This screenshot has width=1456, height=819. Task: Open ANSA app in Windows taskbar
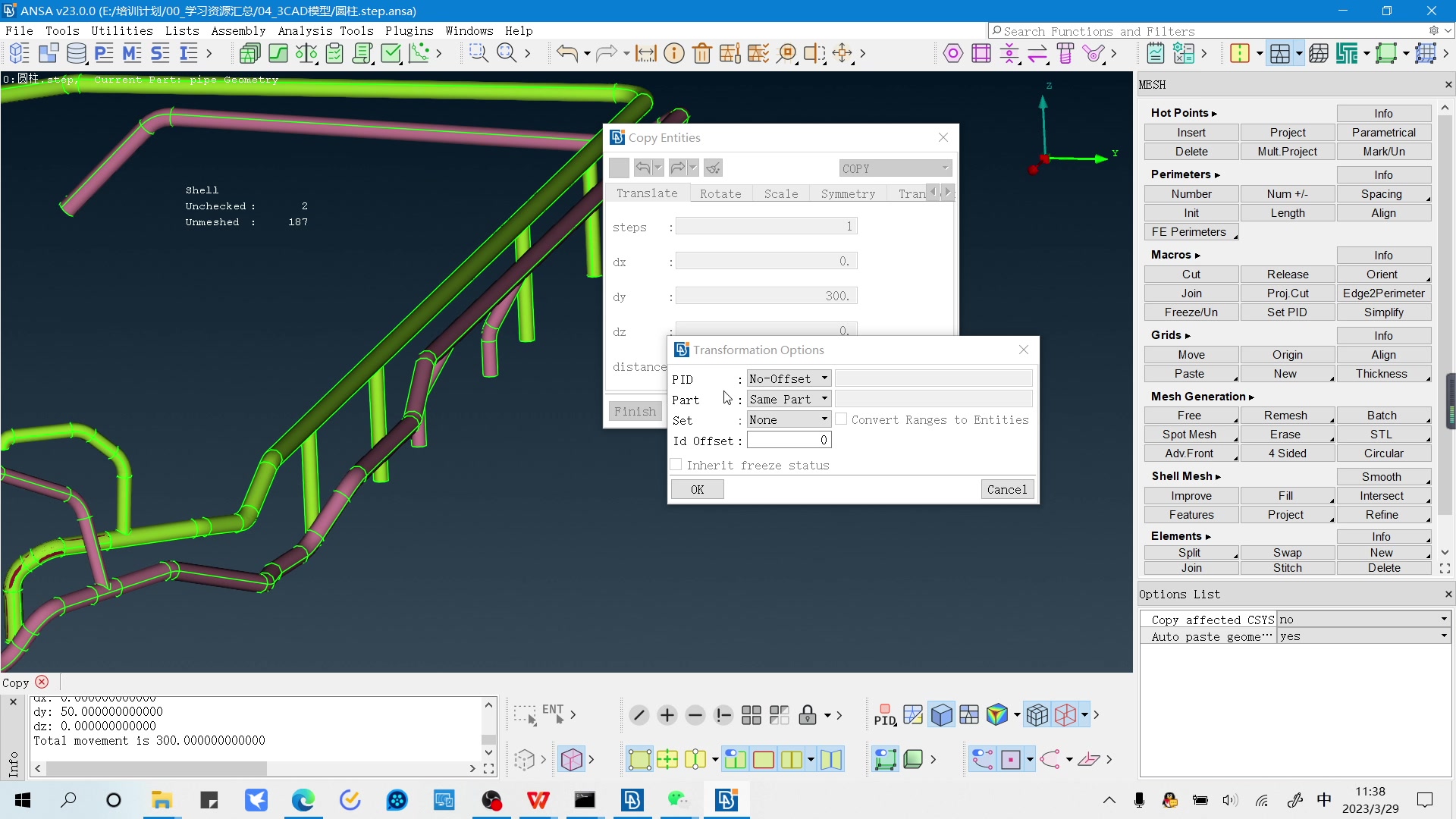pyautogui.click(x=726, y=800)
